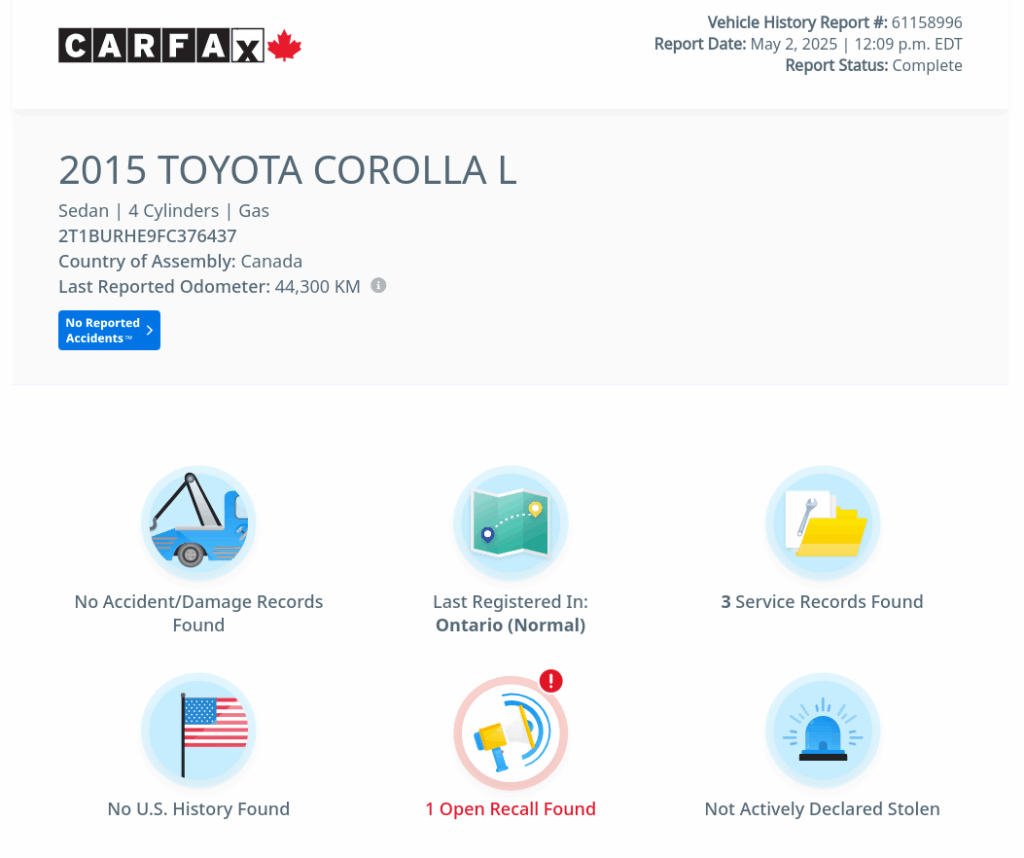This screenshot has height=858, width=1024.
Task: Click Report Status: Complete text
Action: point(874,65)
